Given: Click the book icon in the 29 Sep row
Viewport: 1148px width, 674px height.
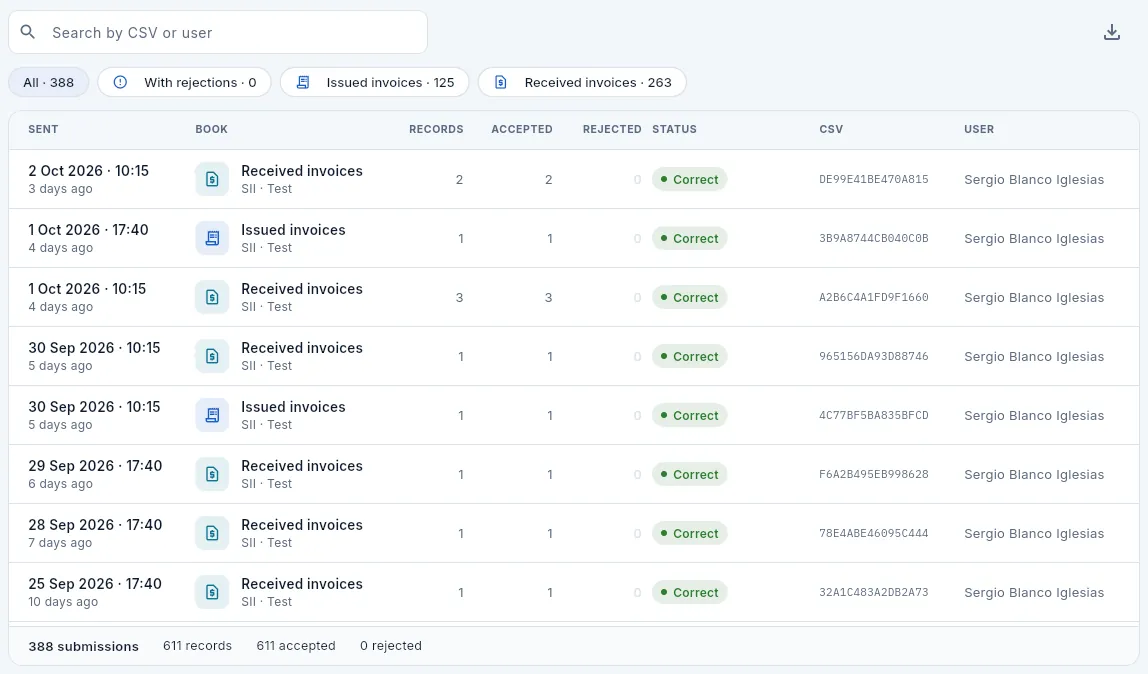Looking at the screenshot, I should pos(212,474).
